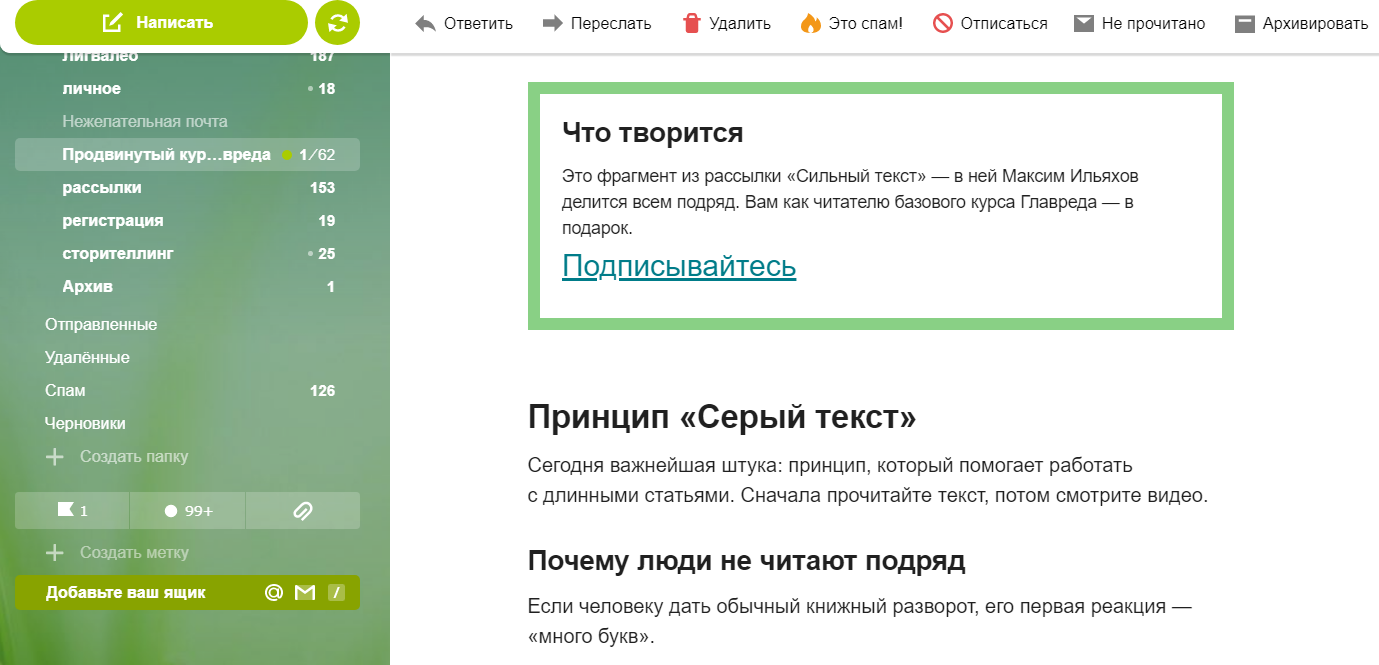
Task: Click the slash icon in add-mailbox bar
Action: (337, 593)
